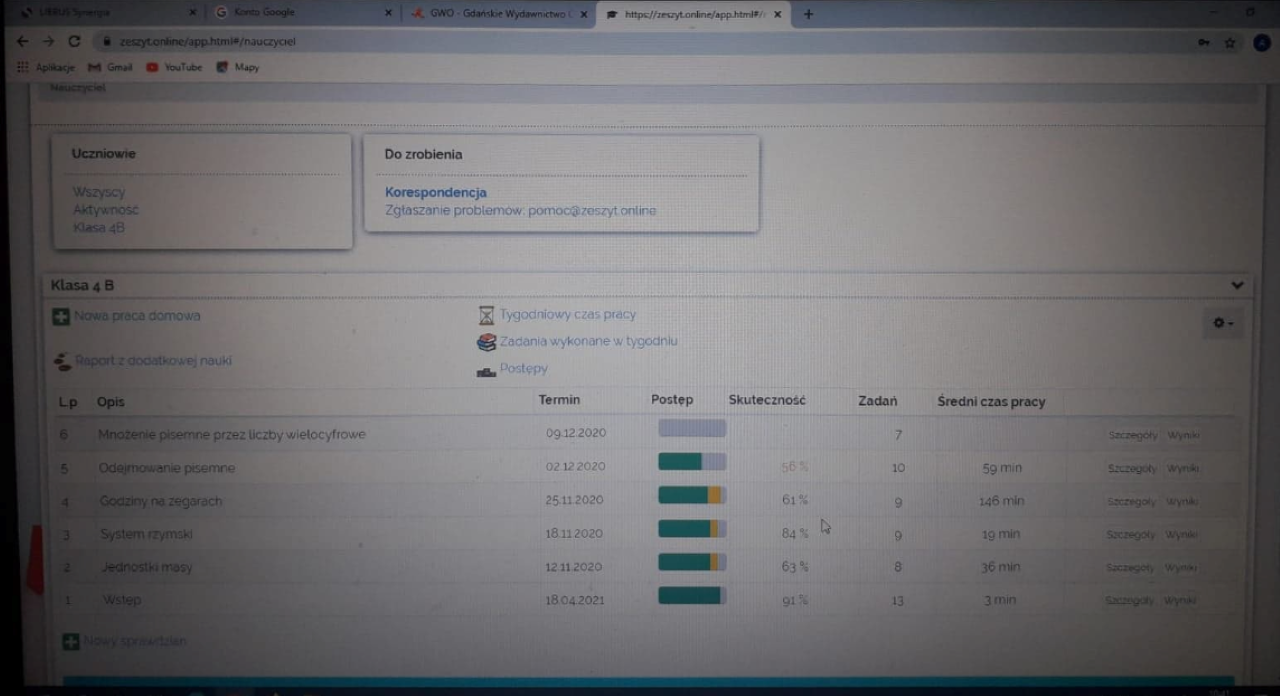The width and height of the screenshot is (1280, 696).
Task: Select Klasa 4B in the Uczniowie panel
Action: (x=98, y=228)
